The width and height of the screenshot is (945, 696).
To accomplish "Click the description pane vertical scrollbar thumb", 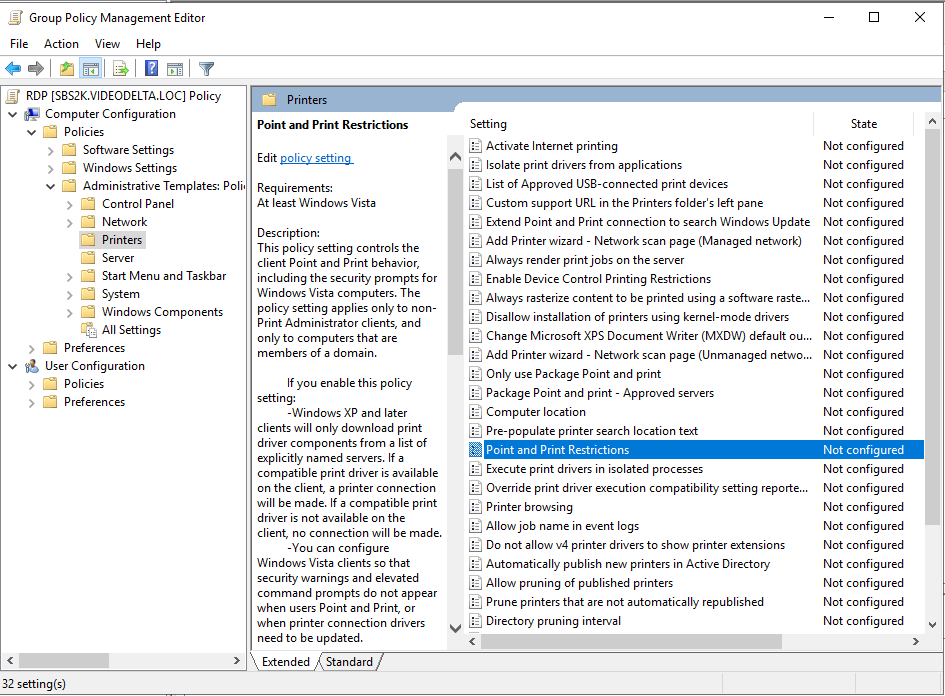I will (456, 261).
